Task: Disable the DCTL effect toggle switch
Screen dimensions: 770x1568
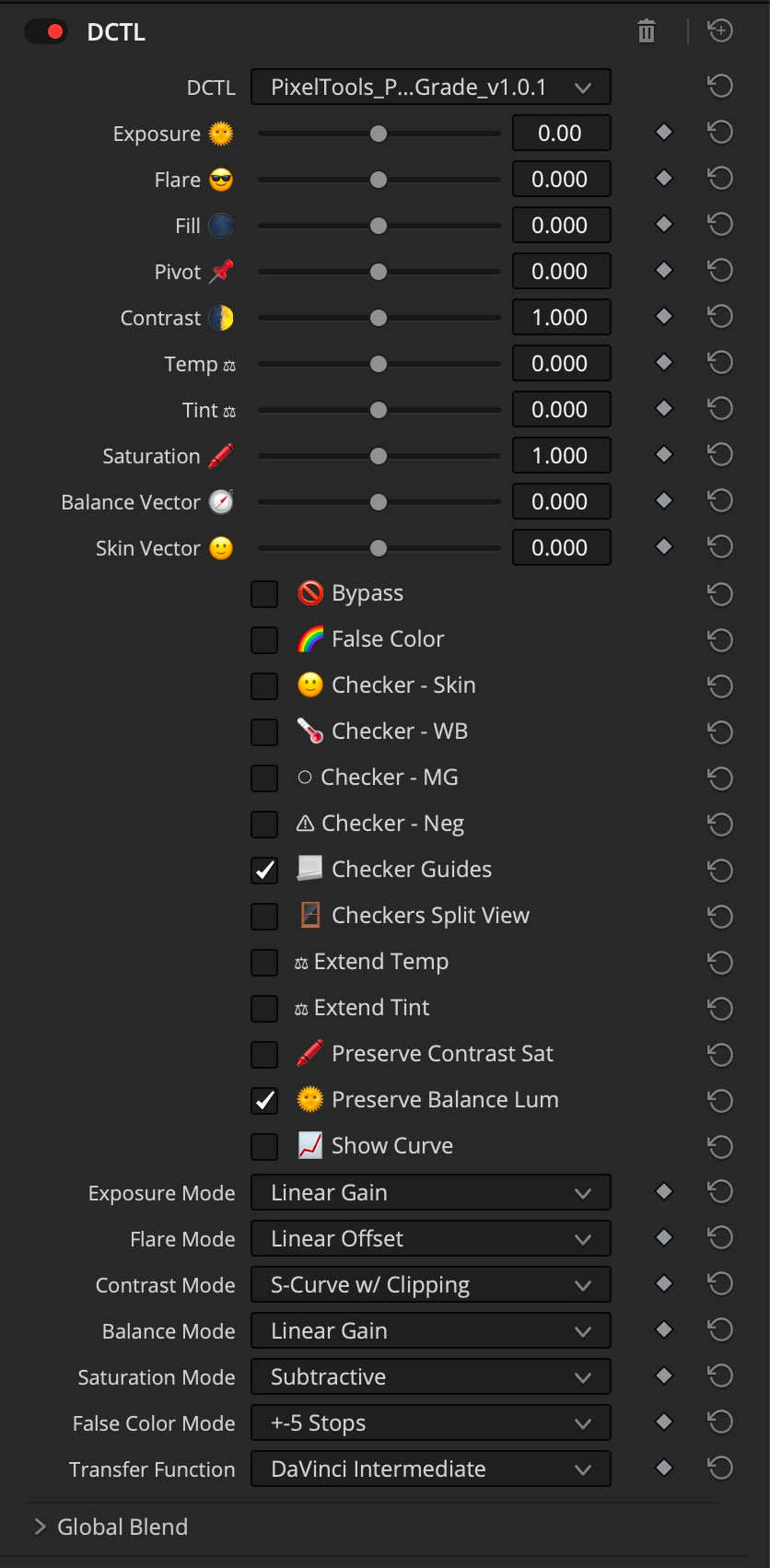Action: (x=45, y=31)
